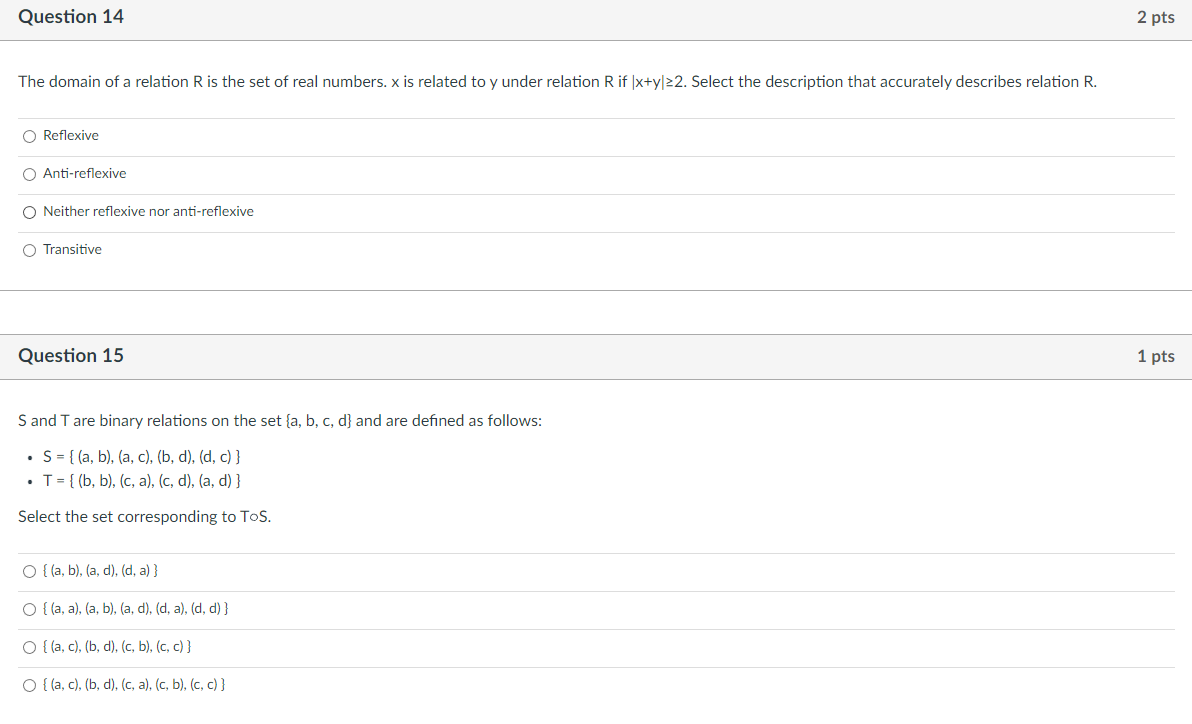Click the '2 pts' label of Question 14
The height and width of the screenshot is (724, 1192).
click(x=1155, y=18)
